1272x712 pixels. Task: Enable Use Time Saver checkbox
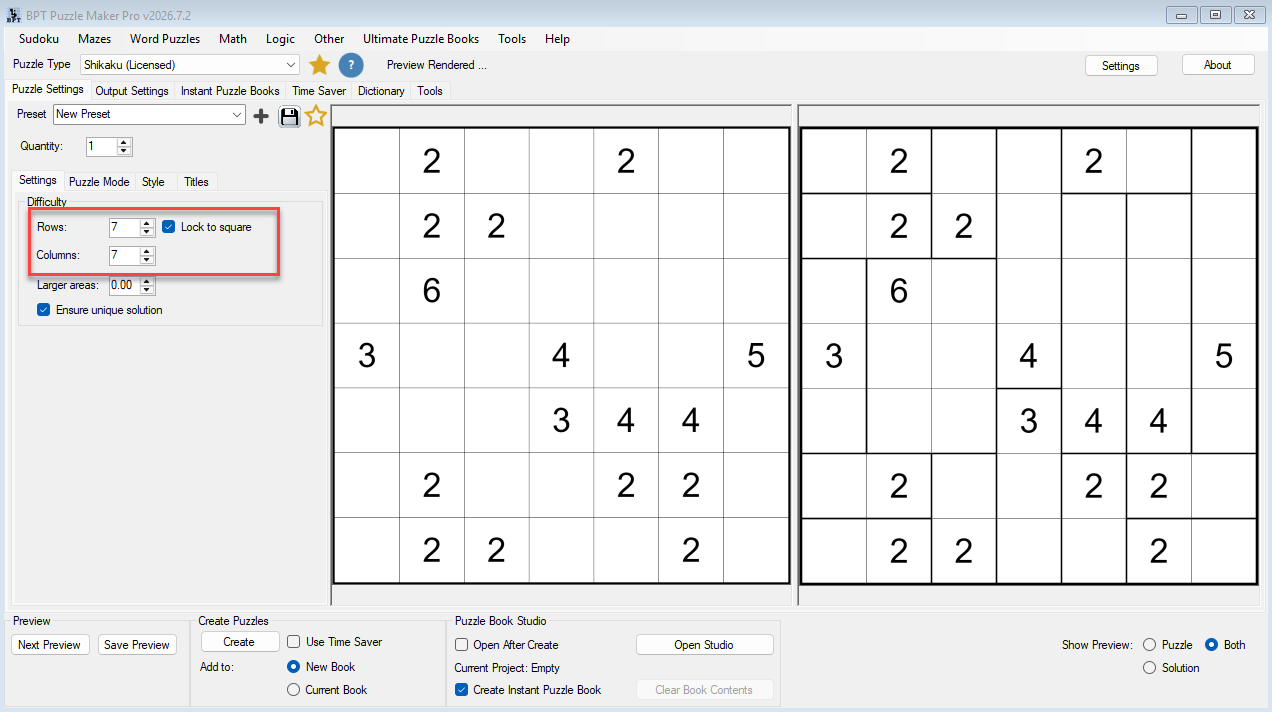[294, 642]
